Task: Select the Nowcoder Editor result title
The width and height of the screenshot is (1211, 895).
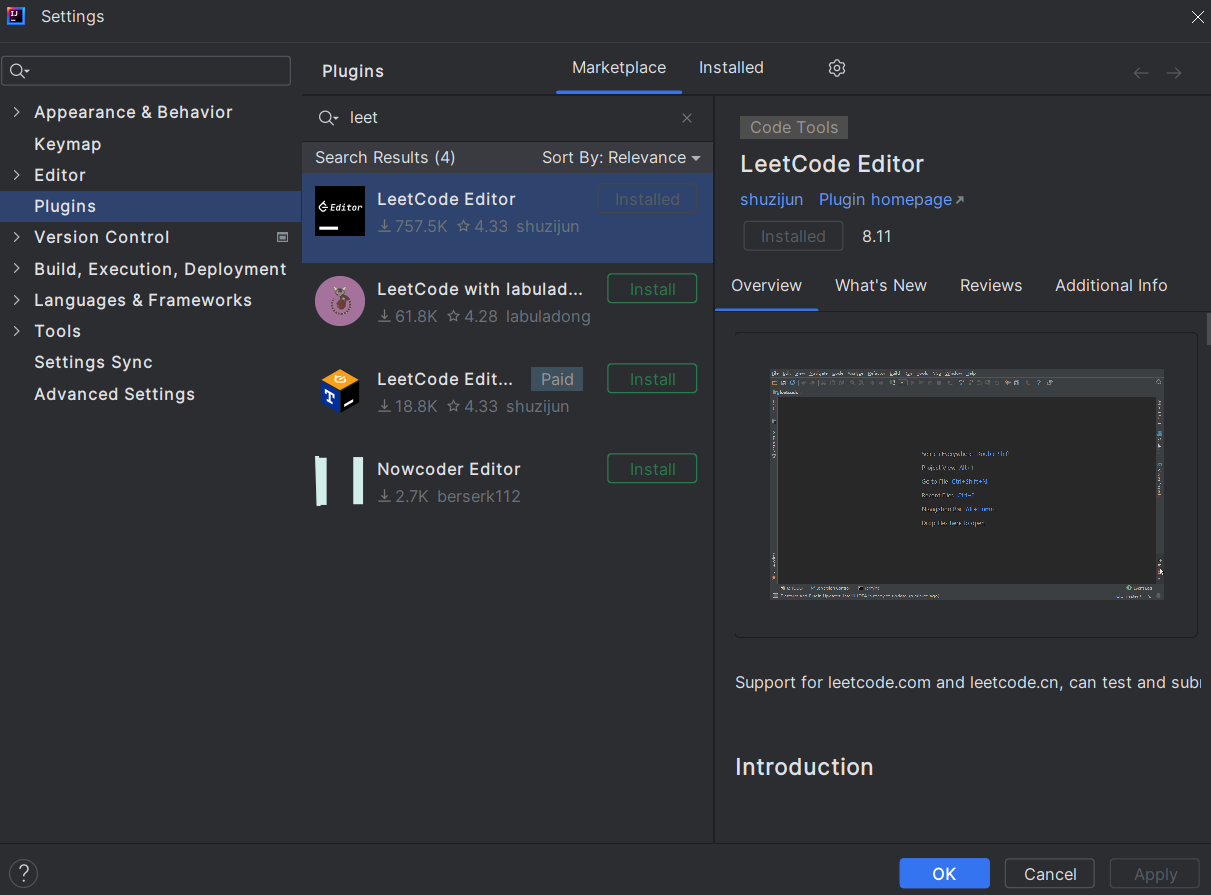Action: point(449,469)
